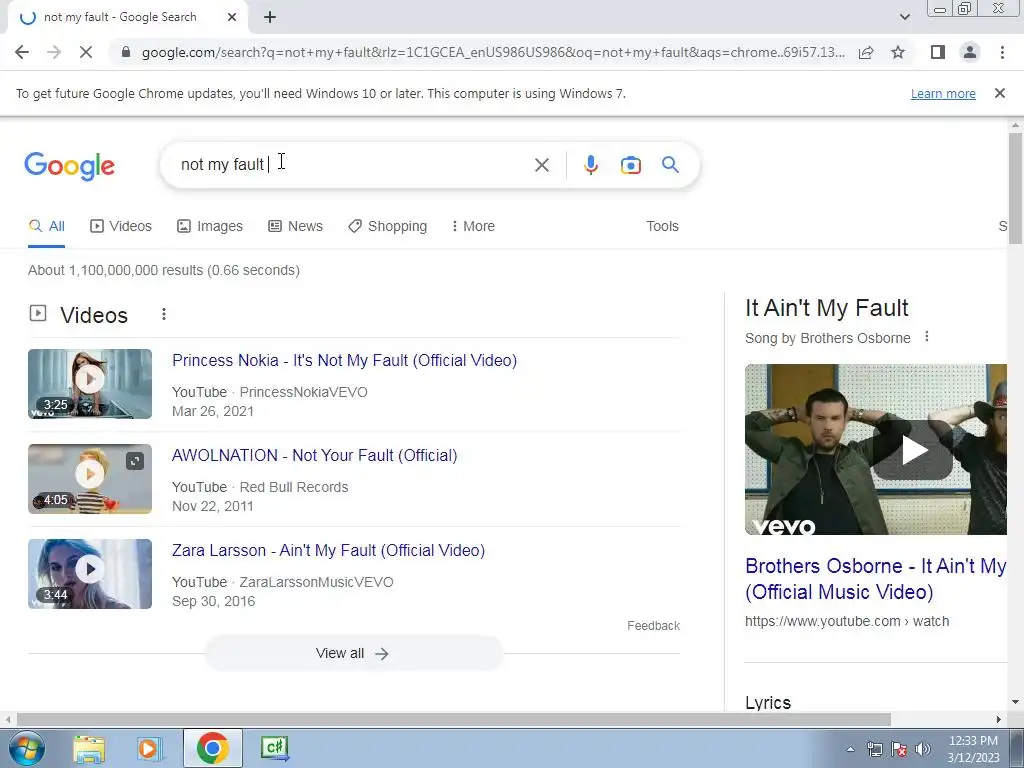1024x768 pixels.
Task: Open the C# application on the taskbar
Action: 274,748
